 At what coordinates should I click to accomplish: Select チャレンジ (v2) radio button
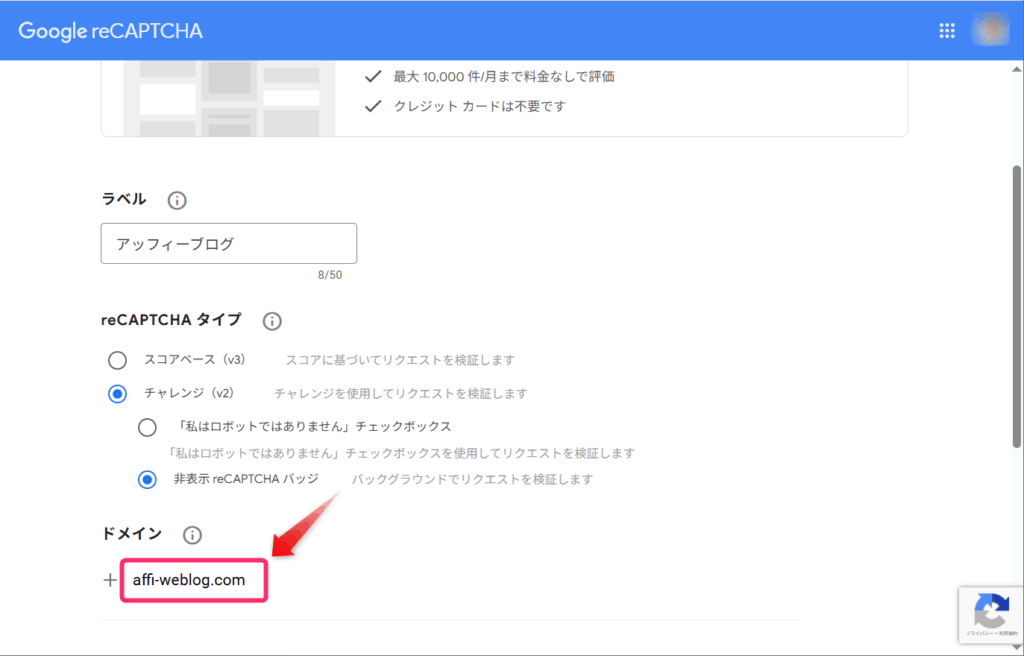(x=118, y=394)
